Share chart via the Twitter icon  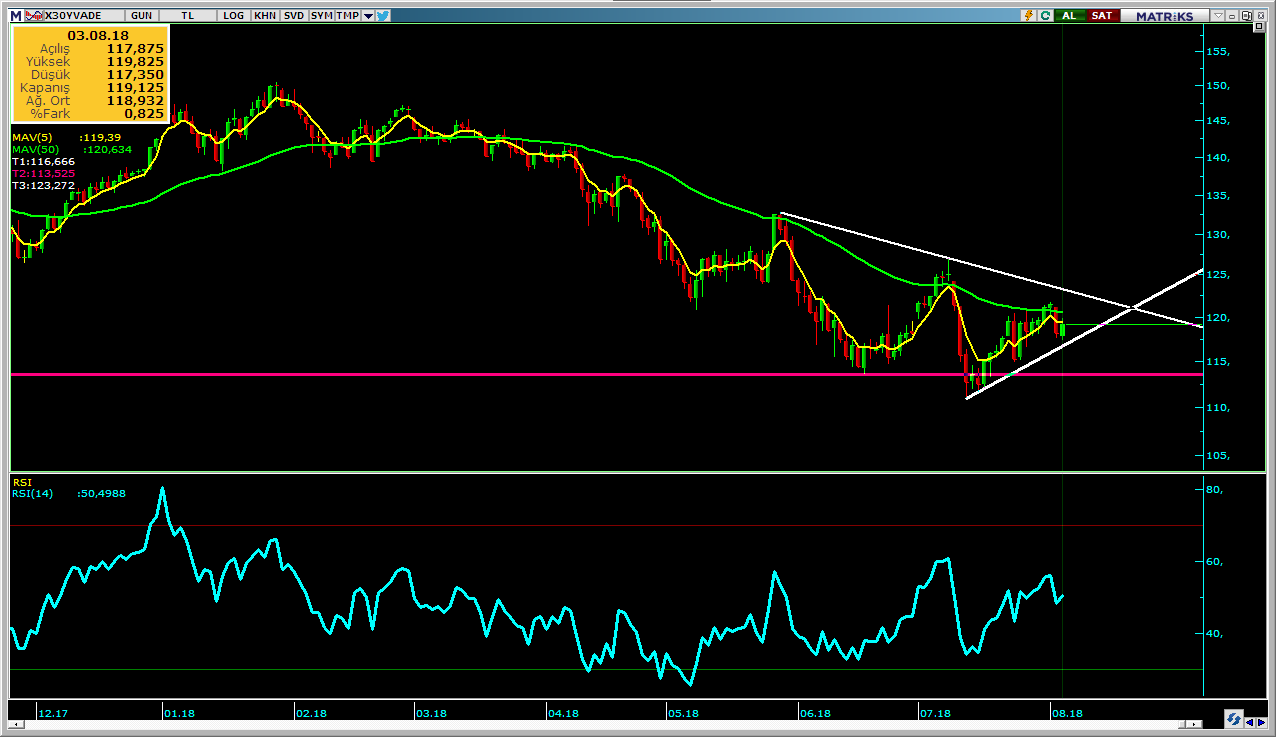pyautogui.click(x=382, y=15)
